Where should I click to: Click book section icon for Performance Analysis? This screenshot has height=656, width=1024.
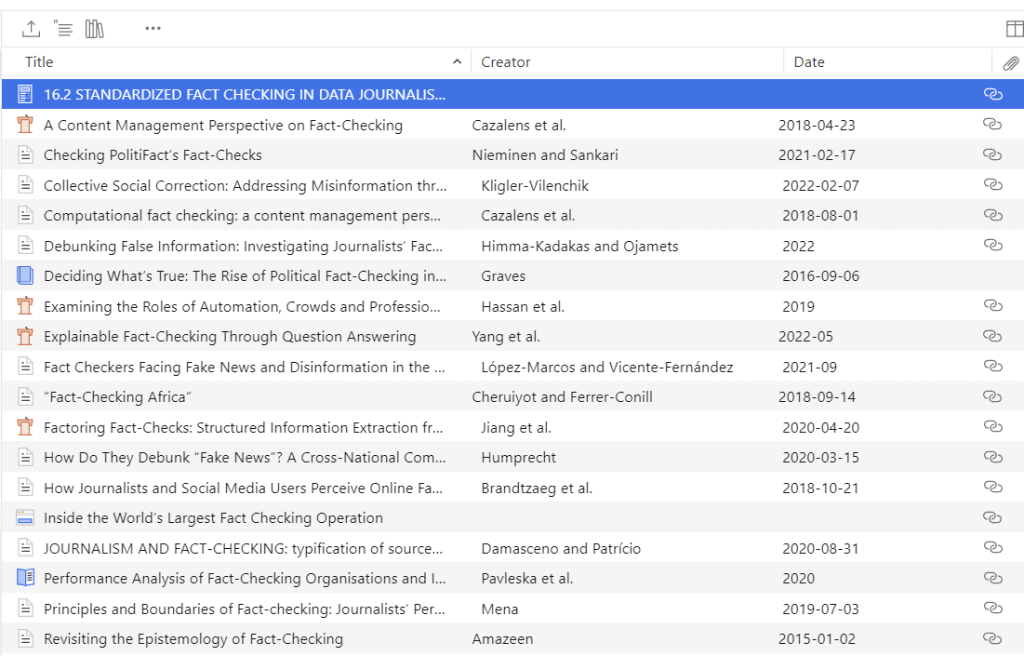click(25, 578)
